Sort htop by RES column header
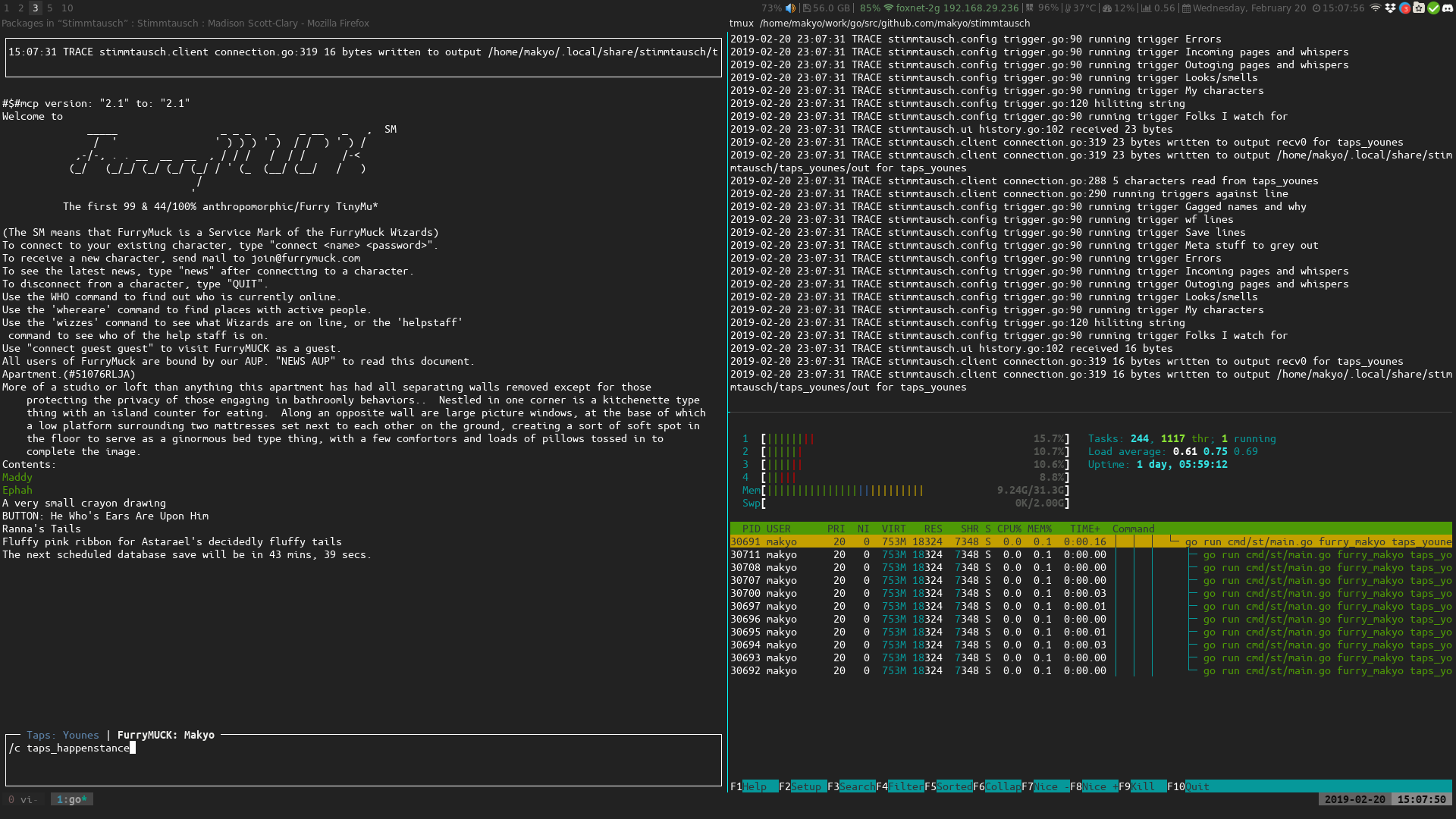Screen dimensions: 1456x819 point(933,529)
